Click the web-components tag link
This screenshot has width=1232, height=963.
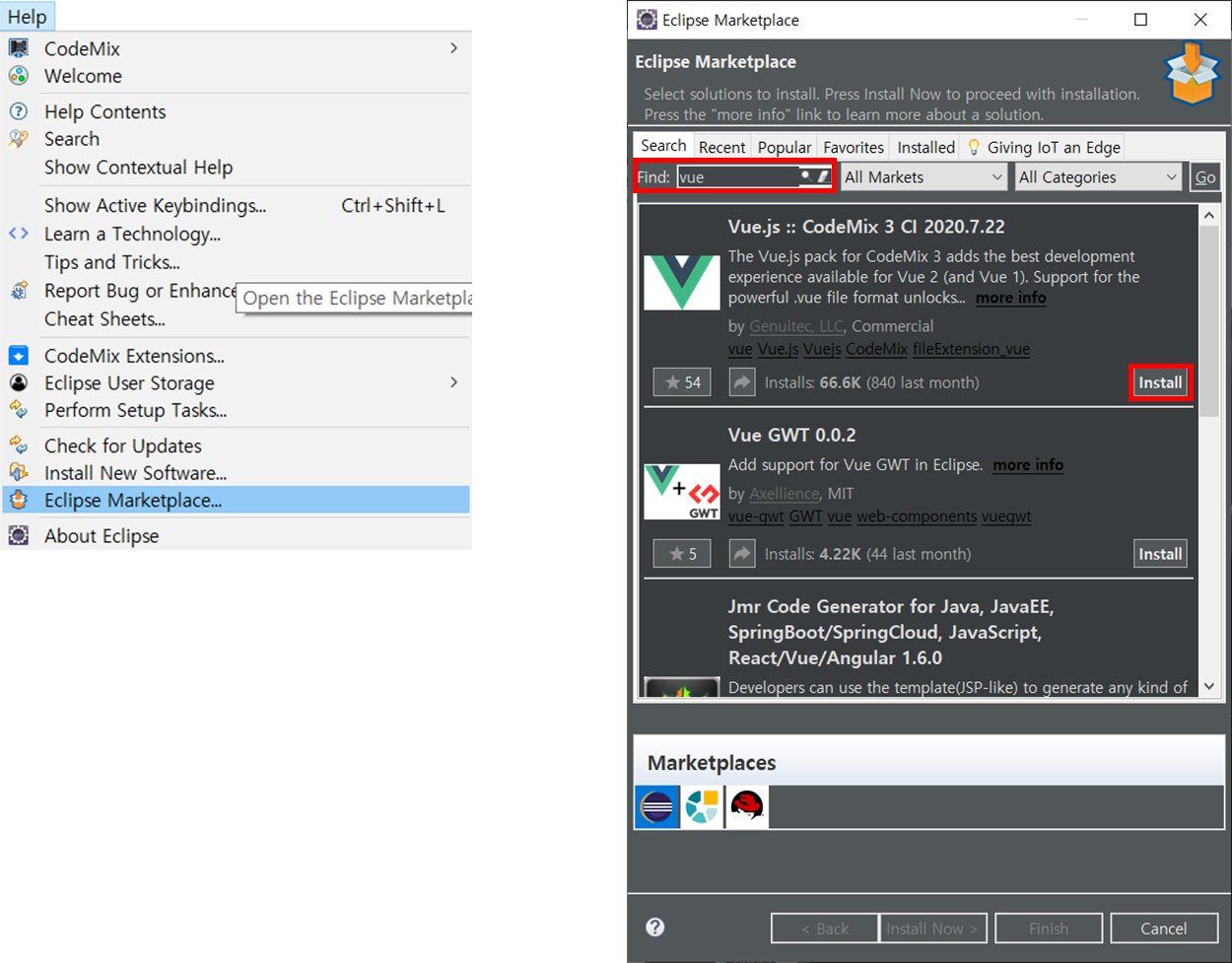coord(917,516)
